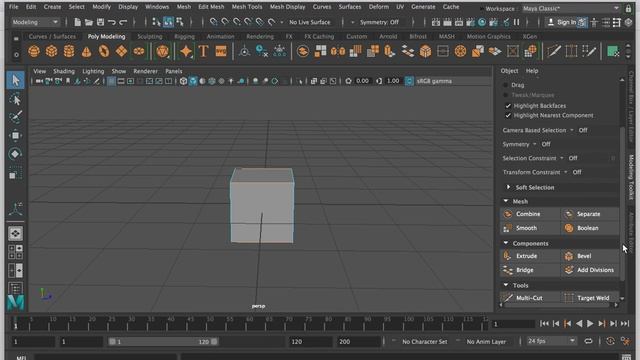
Task: Activate the Rotate tool
Action: tap(16, 154)
